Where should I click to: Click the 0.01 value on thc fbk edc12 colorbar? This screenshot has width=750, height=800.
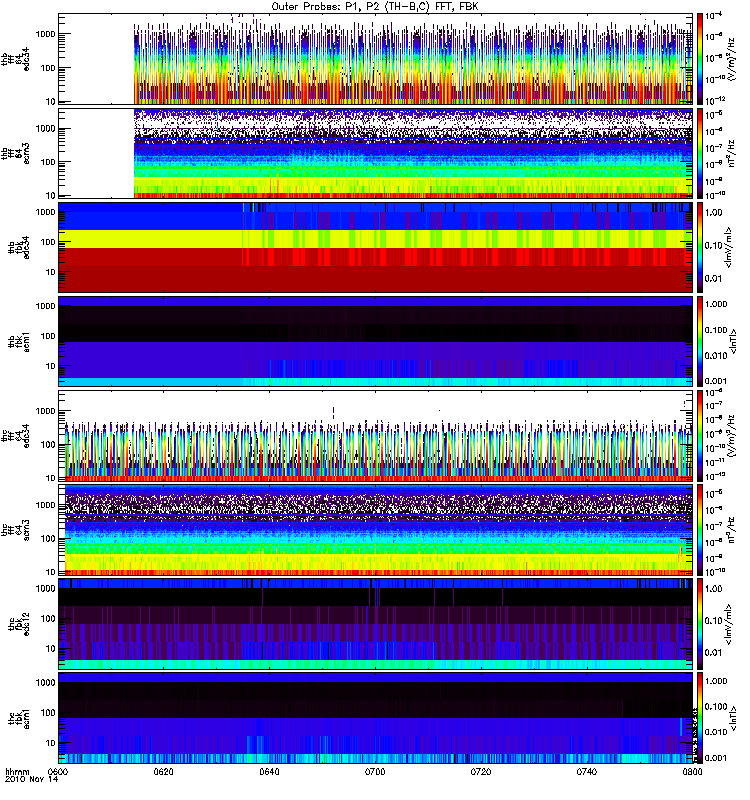[x=713, y=653]
